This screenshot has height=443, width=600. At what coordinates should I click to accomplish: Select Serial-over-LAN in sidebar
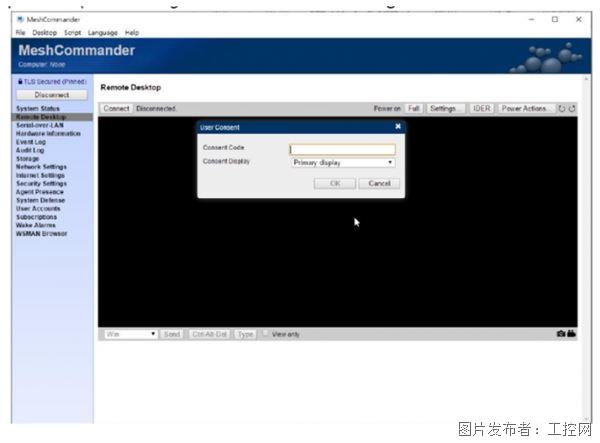(40, 125)
